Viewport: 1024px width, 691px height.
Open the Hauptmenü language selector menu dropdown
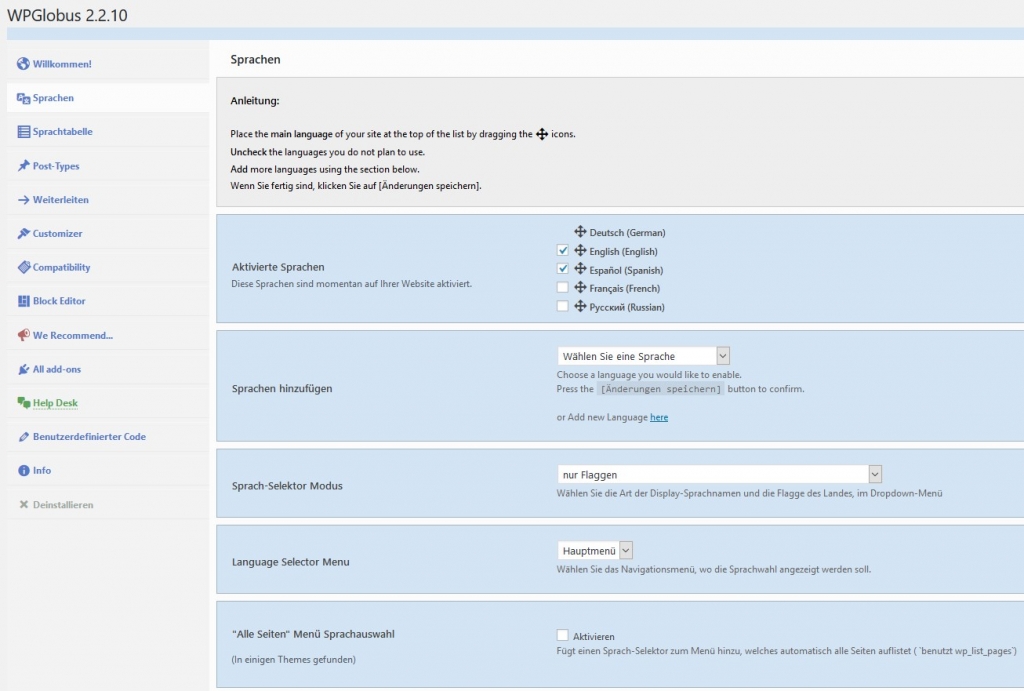click(x=595, y=551)
